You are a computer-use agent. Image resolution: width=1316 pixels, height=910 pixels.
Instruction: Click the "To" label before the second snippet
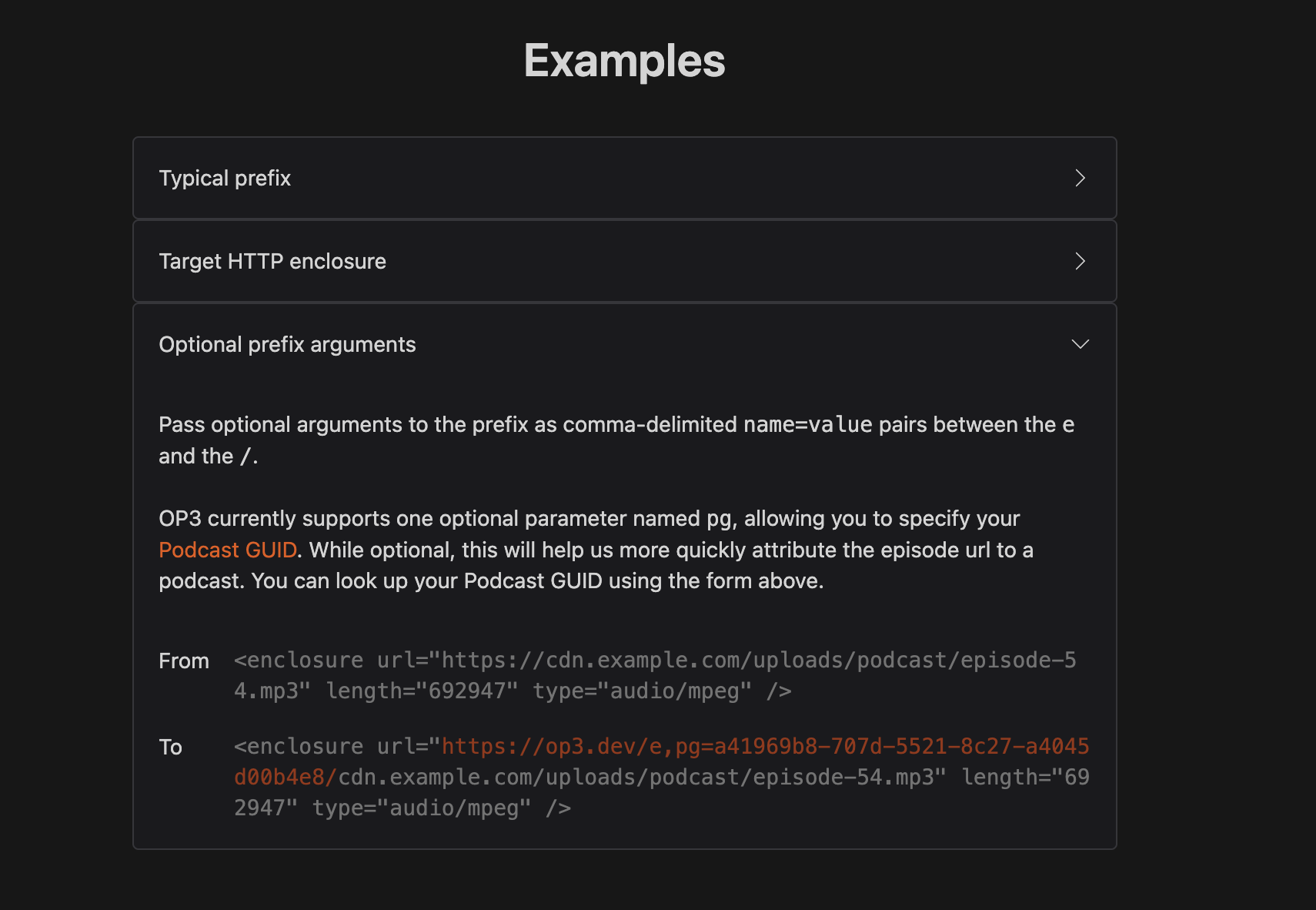click(x=170, y=748)
